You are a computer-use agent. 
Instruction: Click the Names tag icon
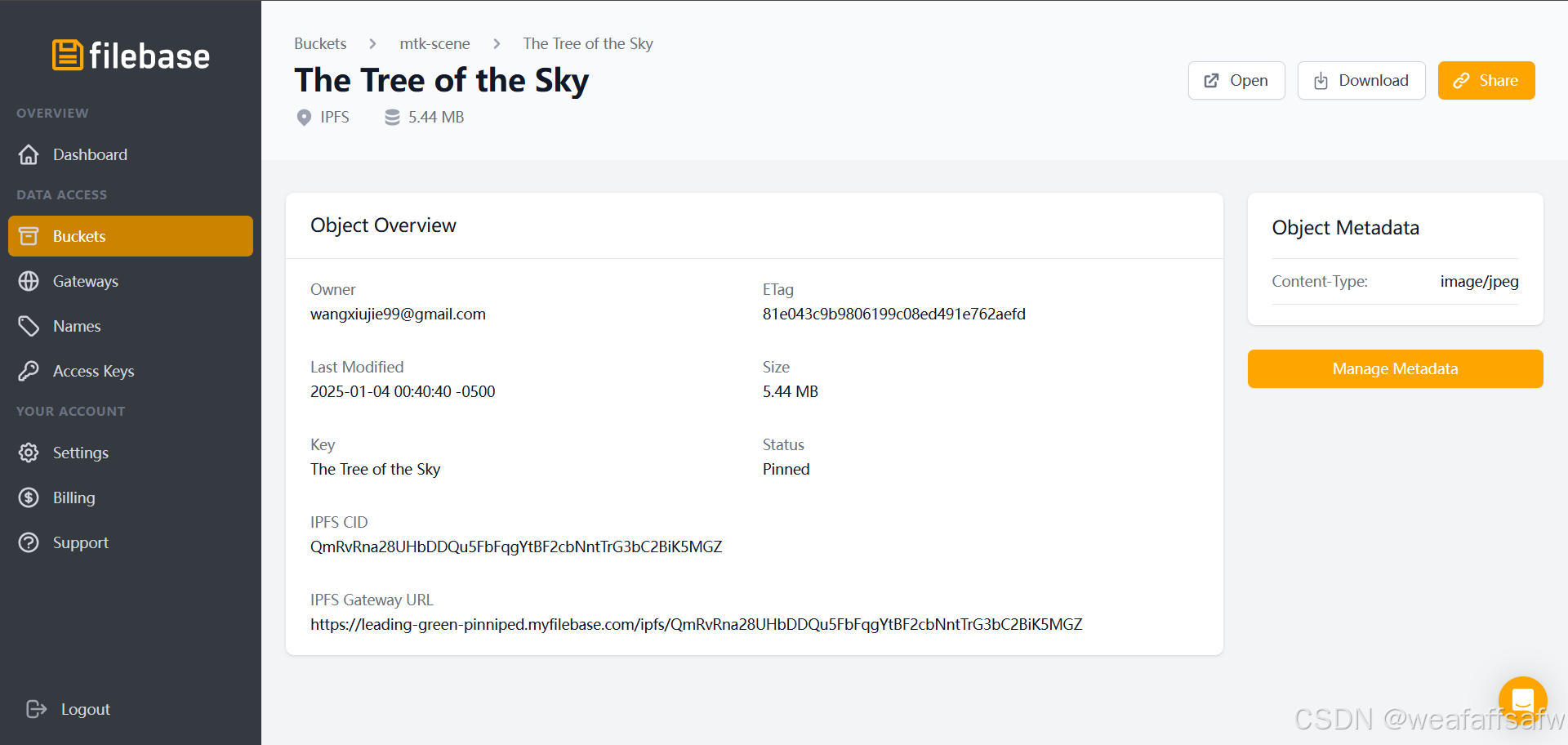click(29, 326)
